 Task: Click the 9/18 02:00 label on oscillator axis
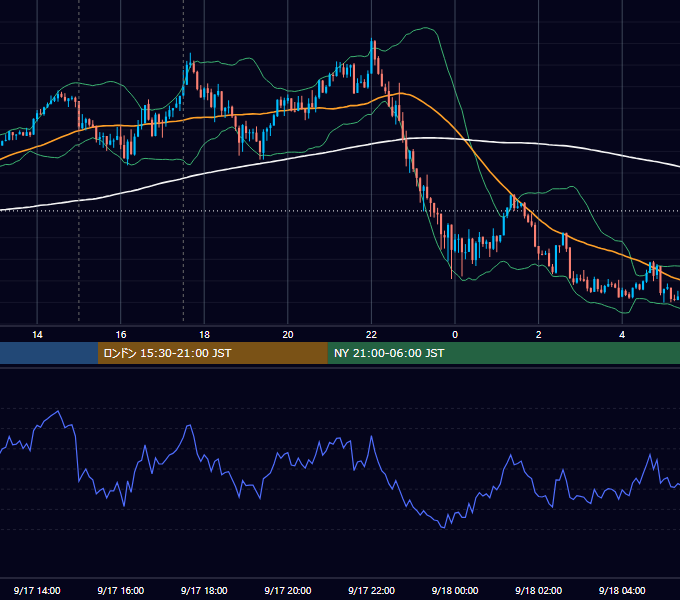(x=539, y=590)
